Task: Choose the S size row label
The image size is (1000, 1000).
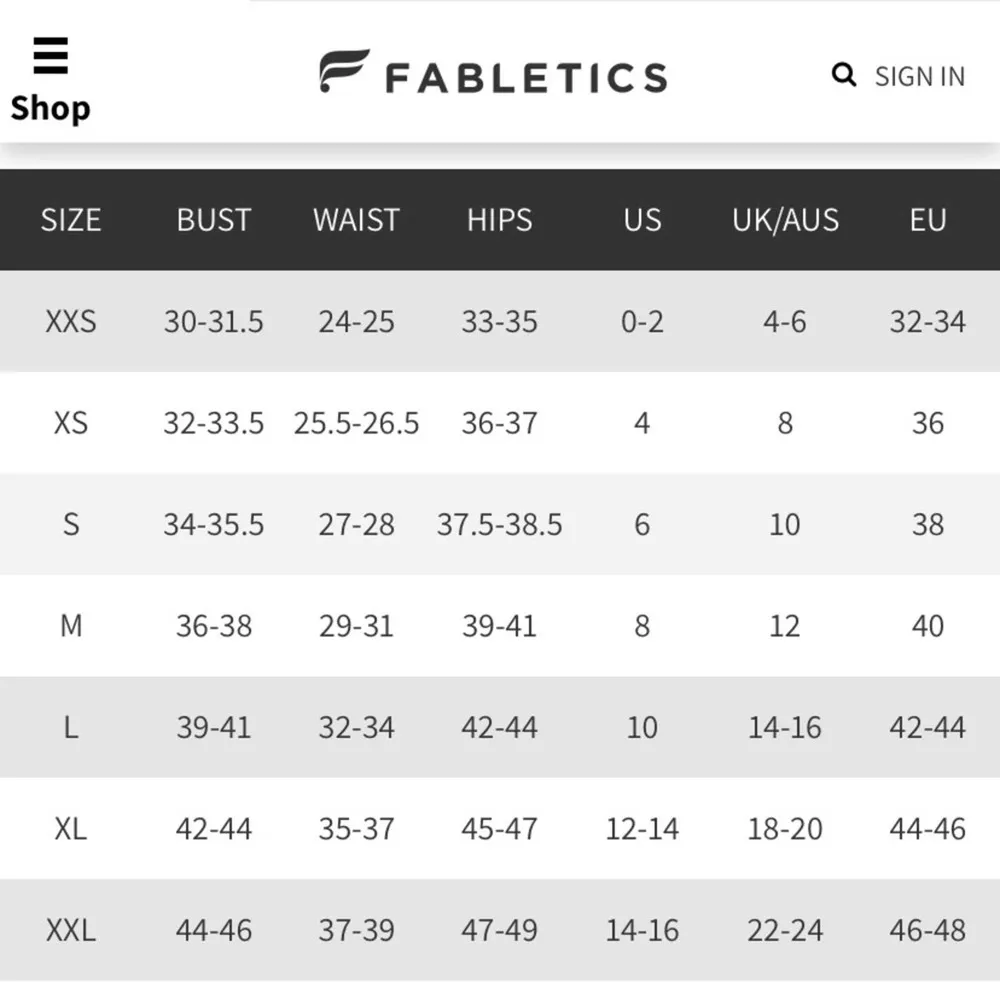Action: pos(71,525)
